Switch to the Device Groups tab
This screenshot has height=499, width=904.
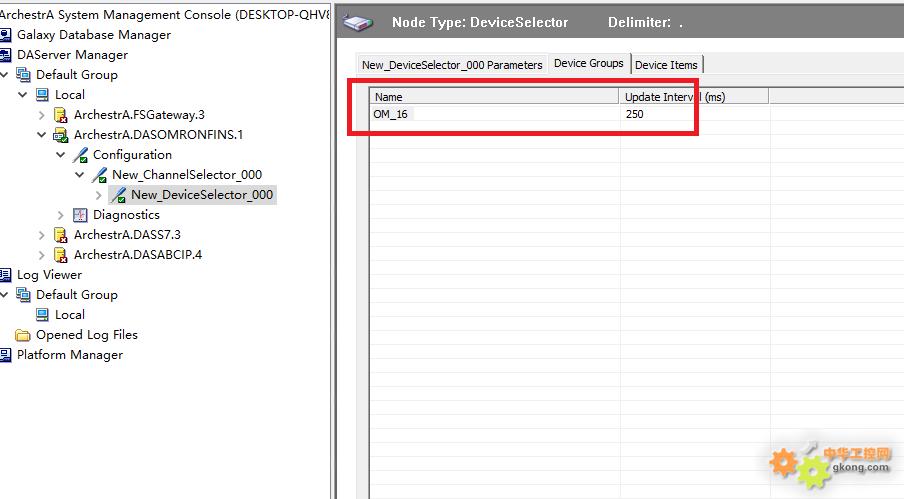point(589,63)
